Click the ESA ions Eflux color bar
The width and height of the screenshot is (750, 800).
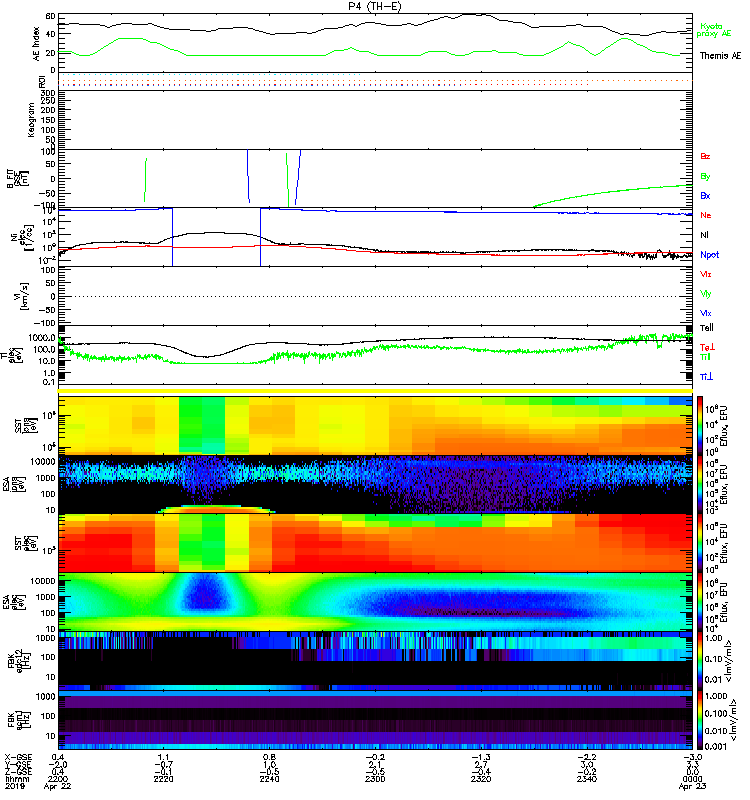(700, 485)
